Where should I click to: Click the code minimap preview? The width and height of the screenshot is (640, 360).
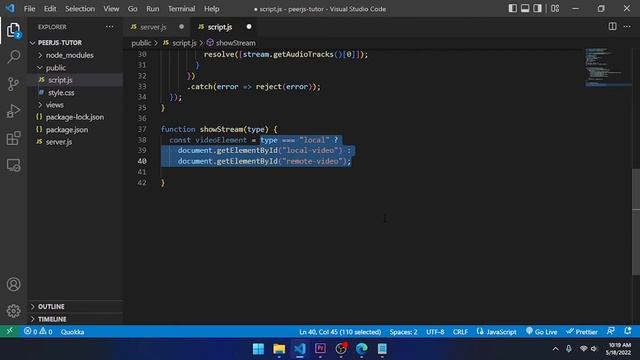[x=607, y=67]
